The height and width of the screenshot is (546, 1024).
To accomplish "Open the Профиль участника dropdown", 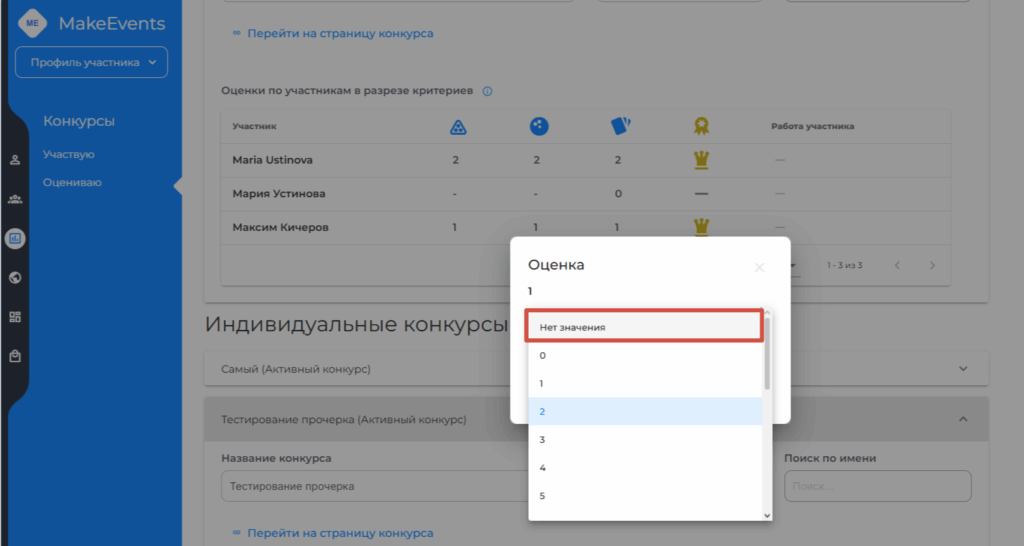I will pos(91,62).
